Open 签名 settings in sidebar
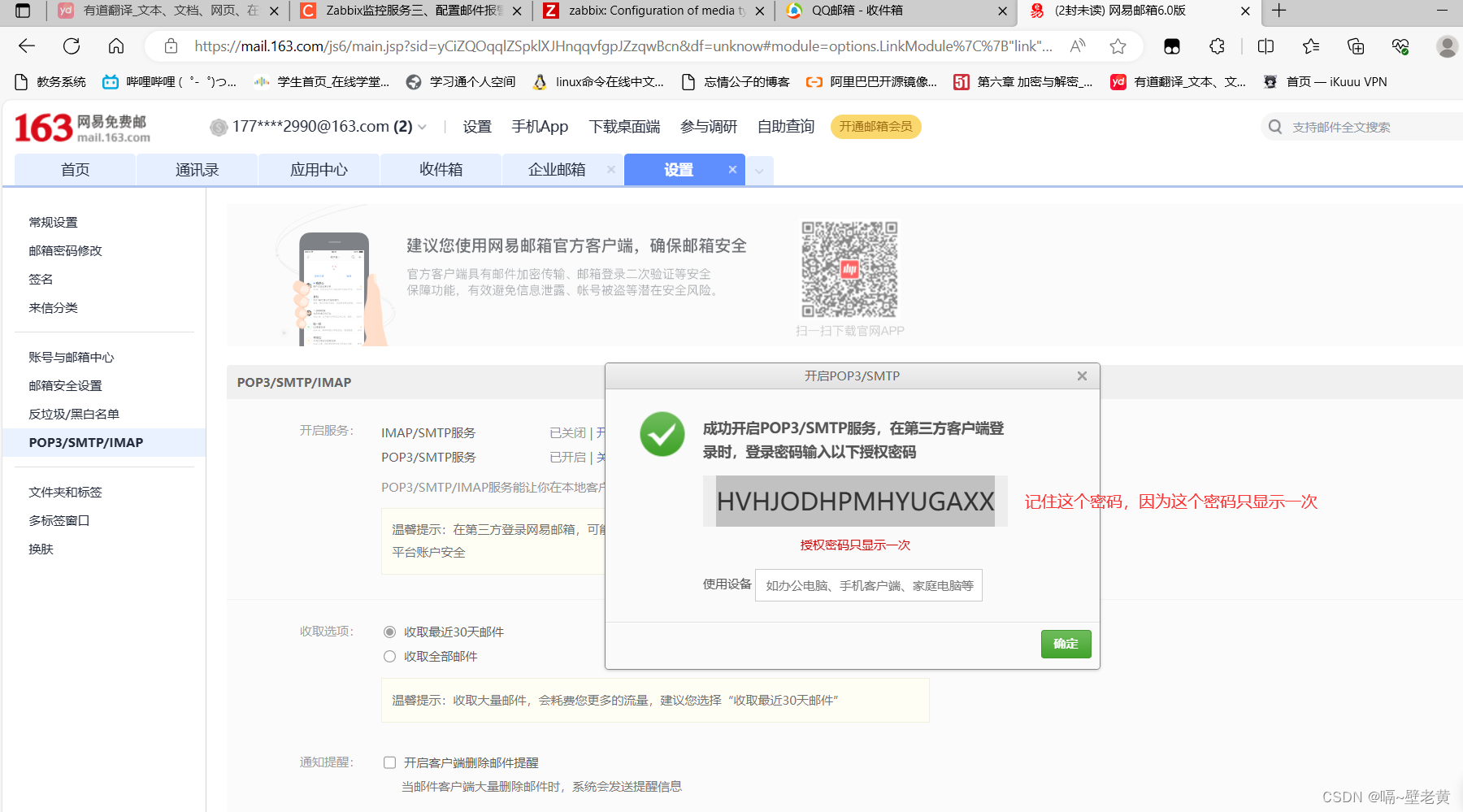The width and height of the screenshot is (1463, 812). pyautogui.click(x=41, y=279)
